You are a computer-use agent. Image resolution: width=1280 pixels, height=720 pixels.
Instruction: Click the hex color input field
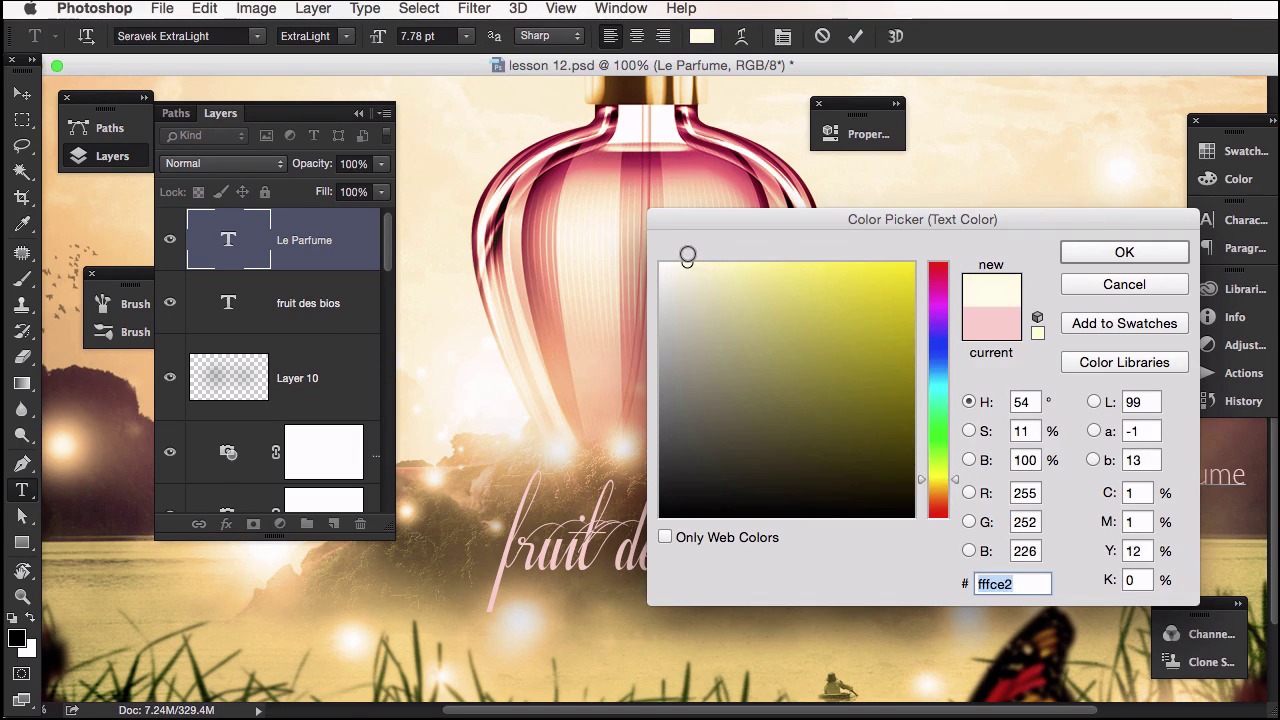pos(1012,584)
